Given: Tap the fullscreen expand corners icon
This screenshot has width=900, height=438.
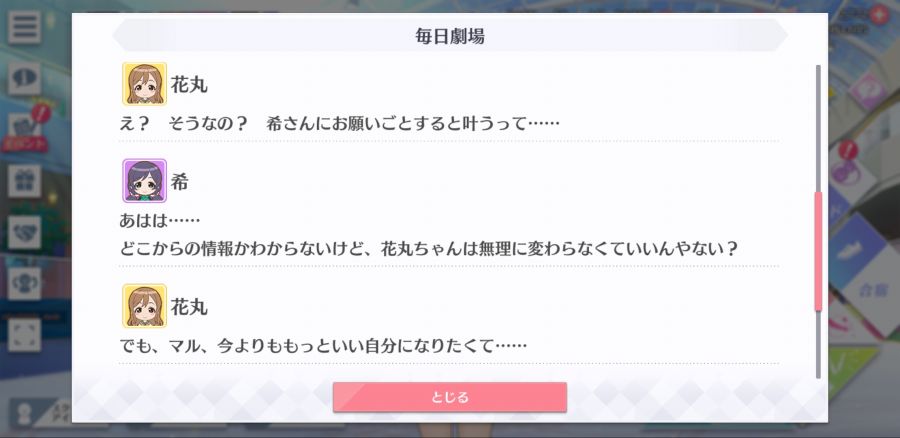Looking at the screenshot, I should click(x=24, y=335).
